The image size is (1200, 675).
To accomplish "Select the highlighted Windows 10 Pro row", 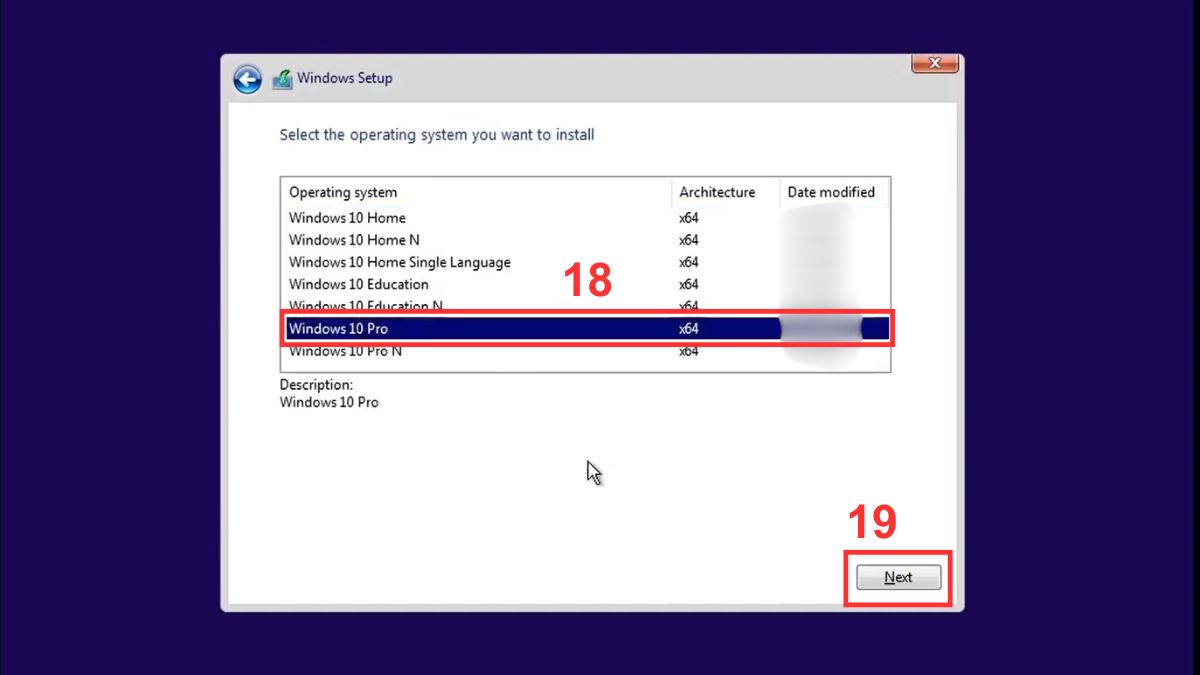I will (x=585, y=328).
